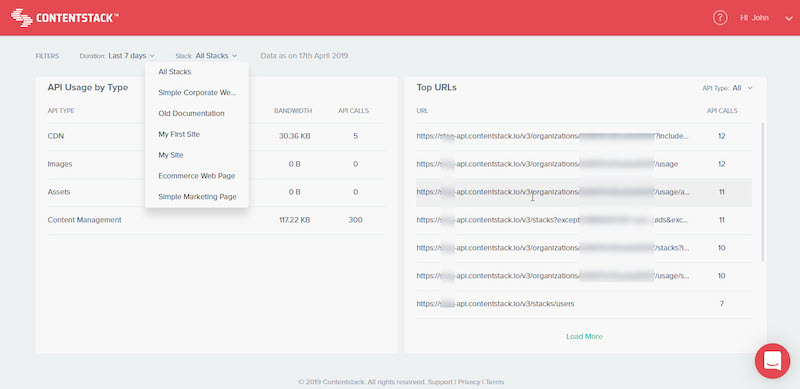Click the Top URLs heading
Screen dimensions: 800x389
tap(436, 87)
